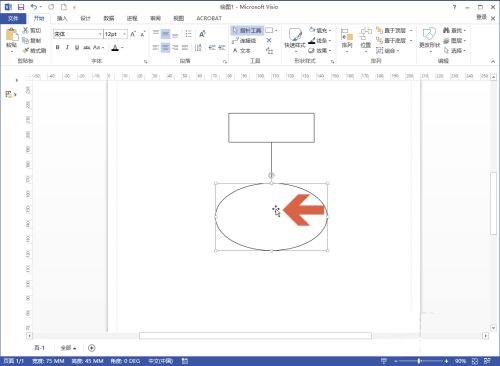500x366 pixels.
Task: Expand the Fill dropdown in Shape Styles
Action: pyautogui.click(x=330, y=30)
